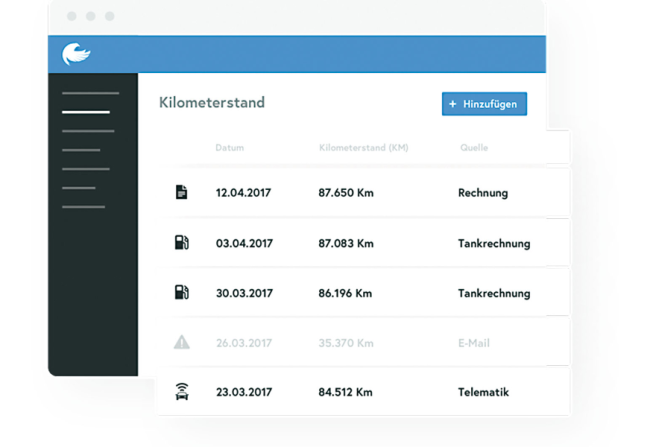The image size is (650, 447).
Task: Open the first sidebar menu item
Action: (x=90, y=93)
